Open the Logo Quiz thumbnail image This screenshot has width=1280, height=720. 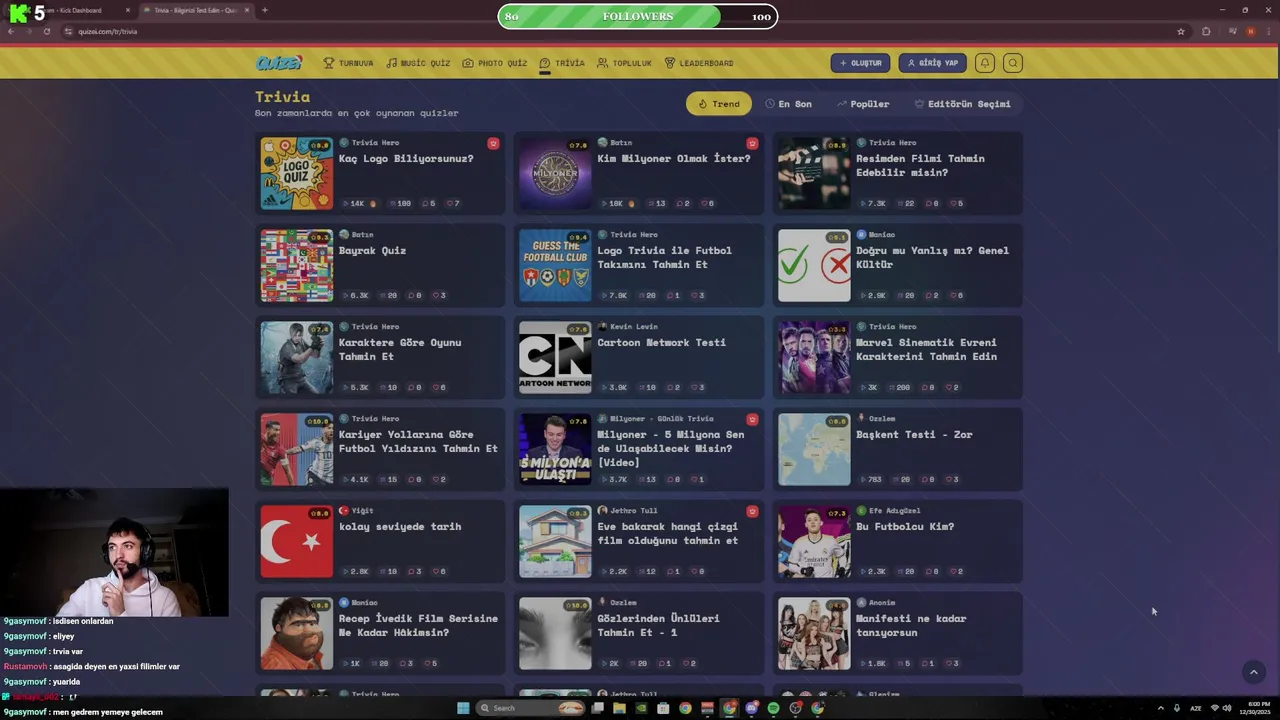297,173
